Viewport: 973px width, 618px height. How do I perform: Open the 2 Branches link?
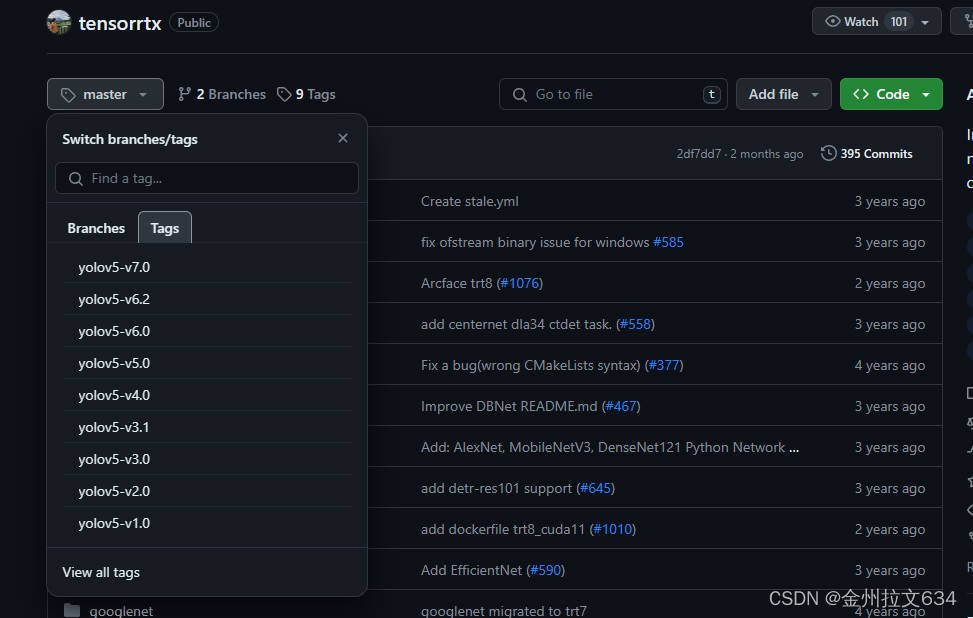[x=222, y=94]
